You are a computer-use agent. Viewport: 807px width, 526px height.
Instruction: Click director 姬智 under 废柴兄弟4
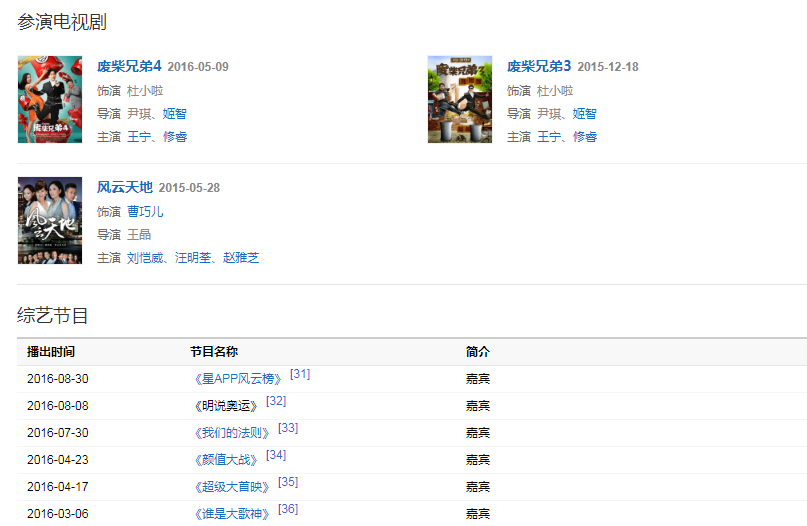pyautogui.click(x=175, y=114)
